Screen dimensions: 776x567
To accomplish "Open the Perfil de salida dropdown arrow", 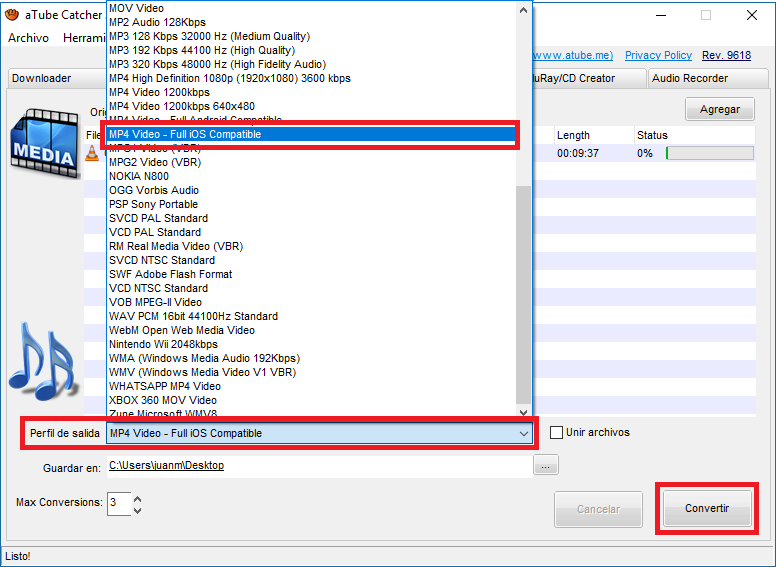I will (524, 433).
